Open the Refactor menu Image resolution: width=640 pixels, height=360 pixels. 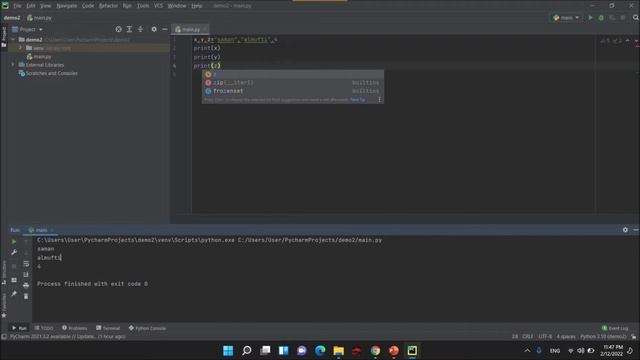(108, 6)
